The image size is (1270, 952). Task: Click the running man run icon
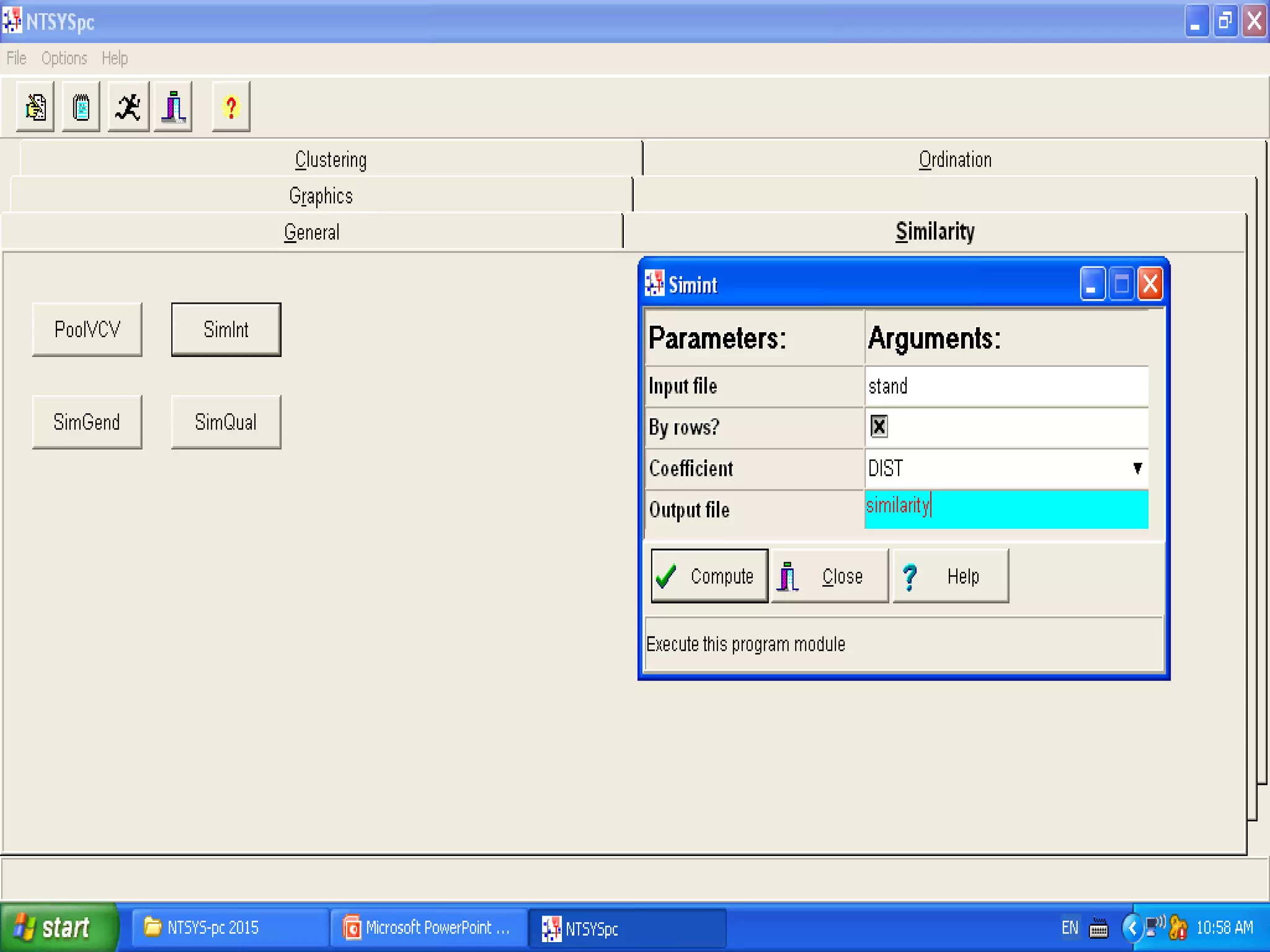(x=128, y=107)
